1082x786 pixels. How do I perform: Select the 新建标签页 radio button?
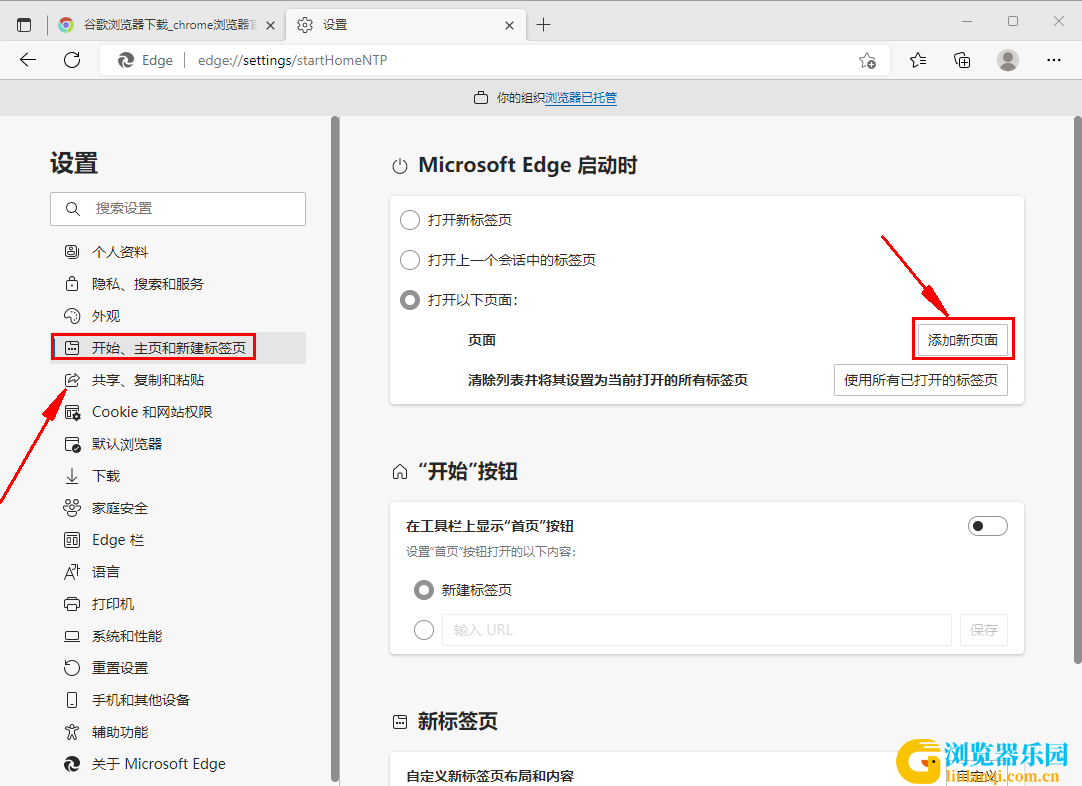point(424,590)
